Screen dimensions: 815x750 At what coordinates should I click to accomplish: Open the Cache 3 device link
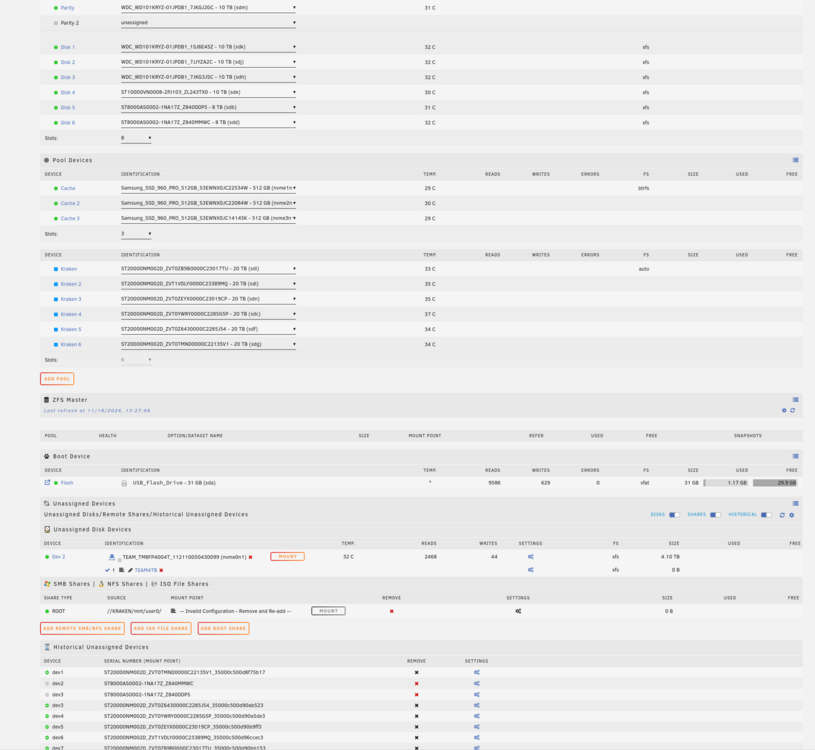coord(70,219)
